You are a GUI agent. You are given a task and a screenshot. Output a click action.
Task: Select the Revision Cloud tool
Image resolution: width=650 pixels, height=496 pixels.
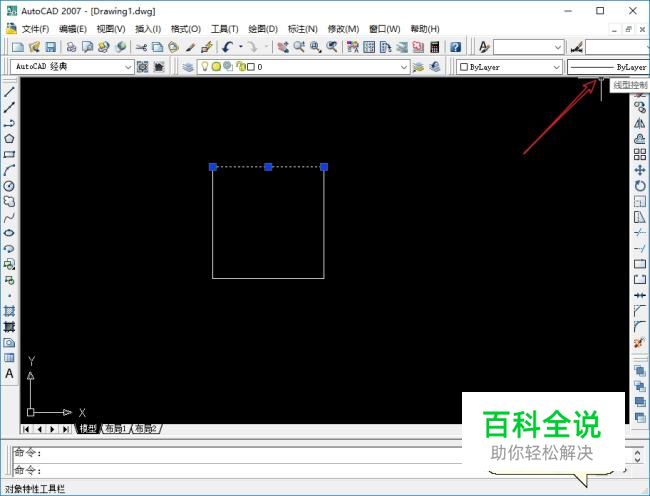click(9, 202)
